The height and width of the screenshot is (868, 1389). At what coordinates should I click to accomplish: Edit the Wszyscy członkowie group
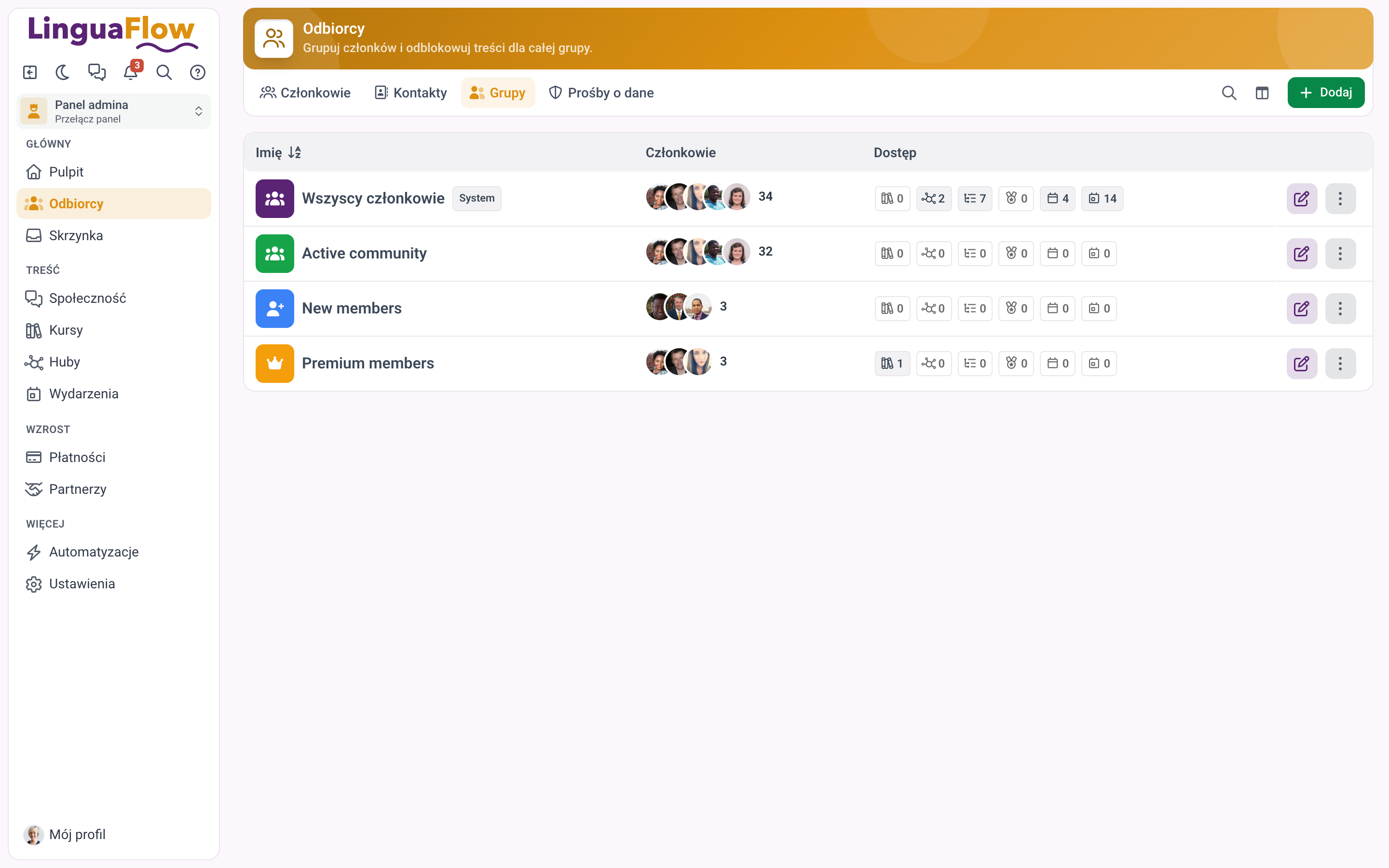(x=1301, y=199)
